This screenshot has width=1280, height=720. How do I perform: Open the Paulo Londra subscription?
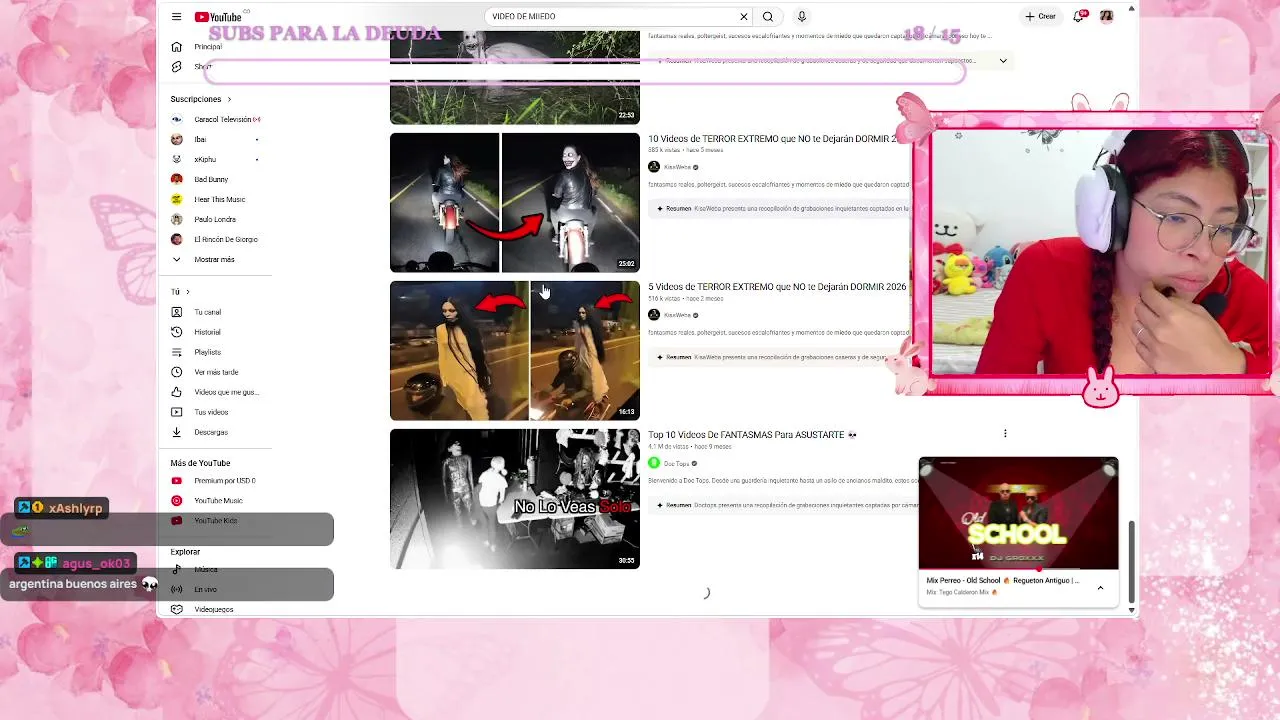pos(215,219)
